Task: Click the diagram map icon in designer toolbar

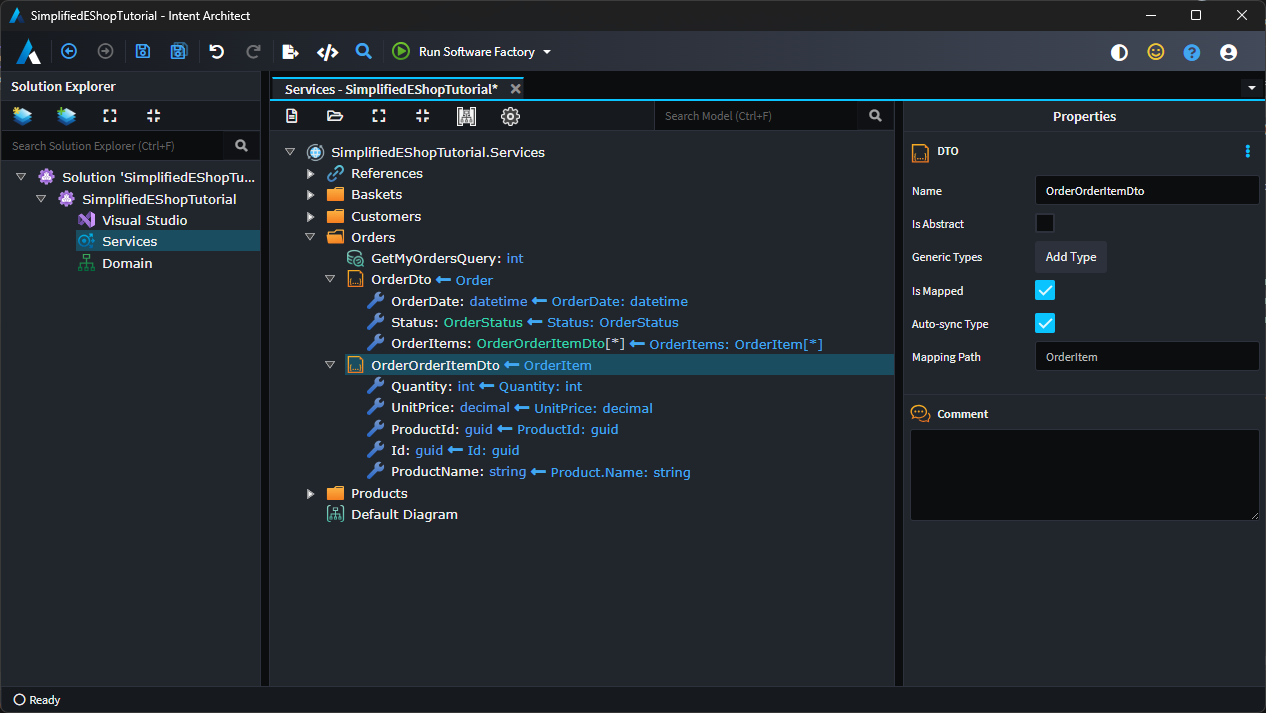Action: tap(466, 116)
